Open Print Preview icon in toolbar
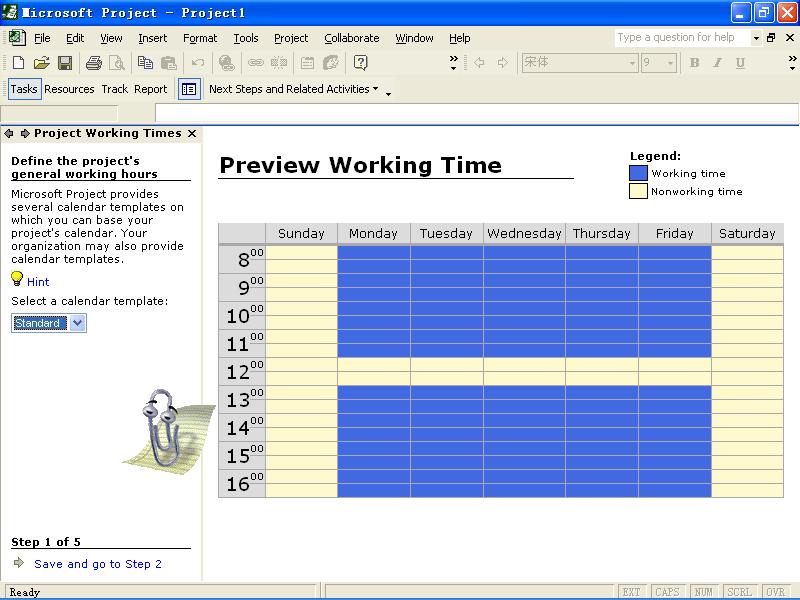The height and width of the screenshot is (600, 800). pyautogui.click(x=117, y=63)
